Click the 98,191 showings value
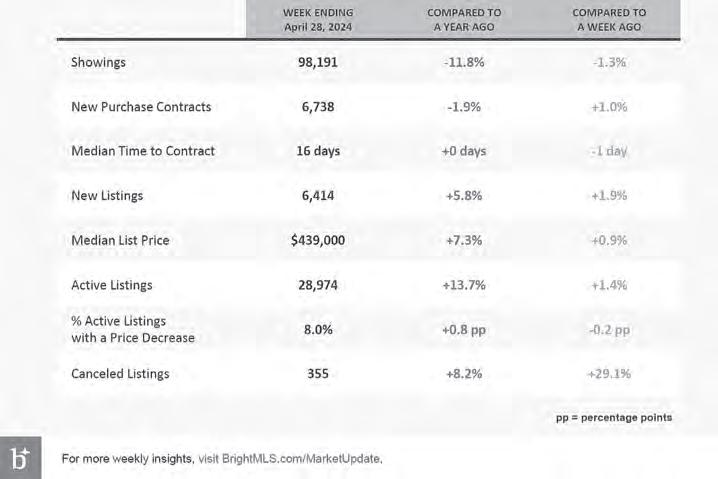The width and height of the screenshot is (718, 479). 318,62
